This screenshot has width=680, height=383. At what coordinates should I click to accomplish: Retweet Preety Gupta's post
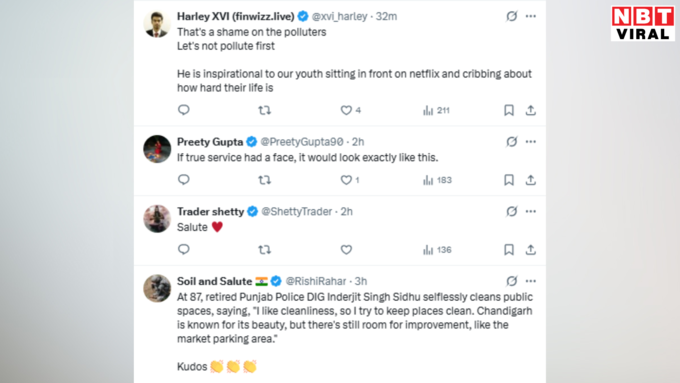click(x=265, y=180)
